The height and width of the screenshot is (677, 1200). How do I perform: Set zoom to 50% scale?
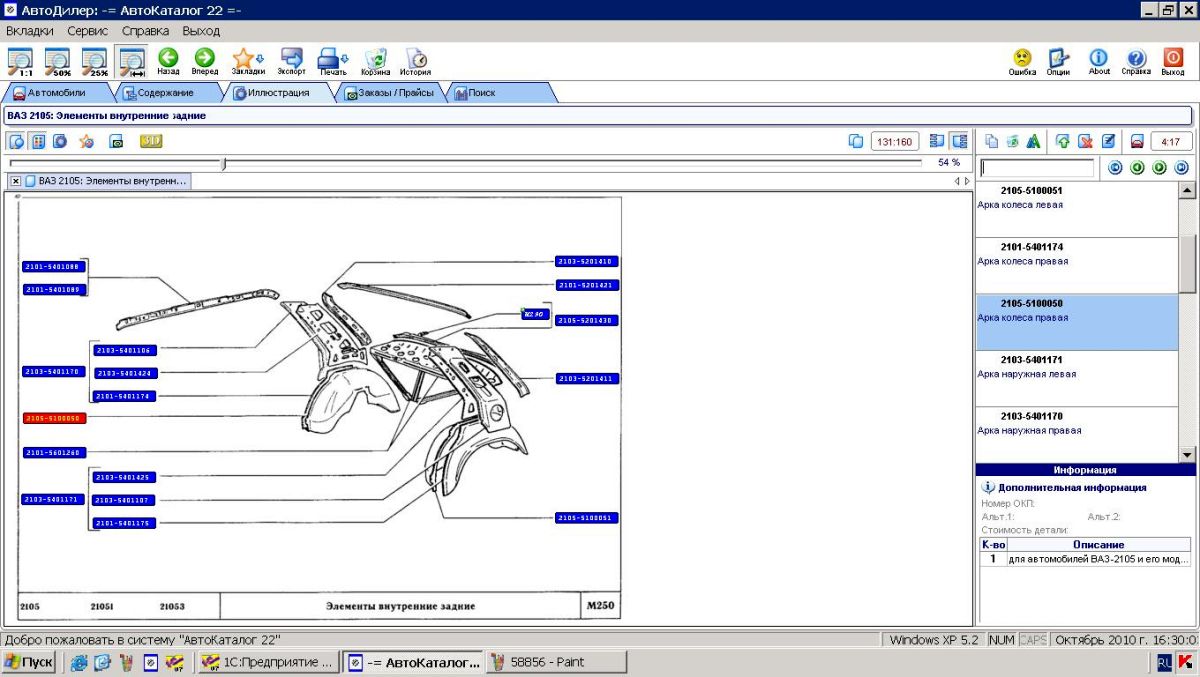(57, 62)
